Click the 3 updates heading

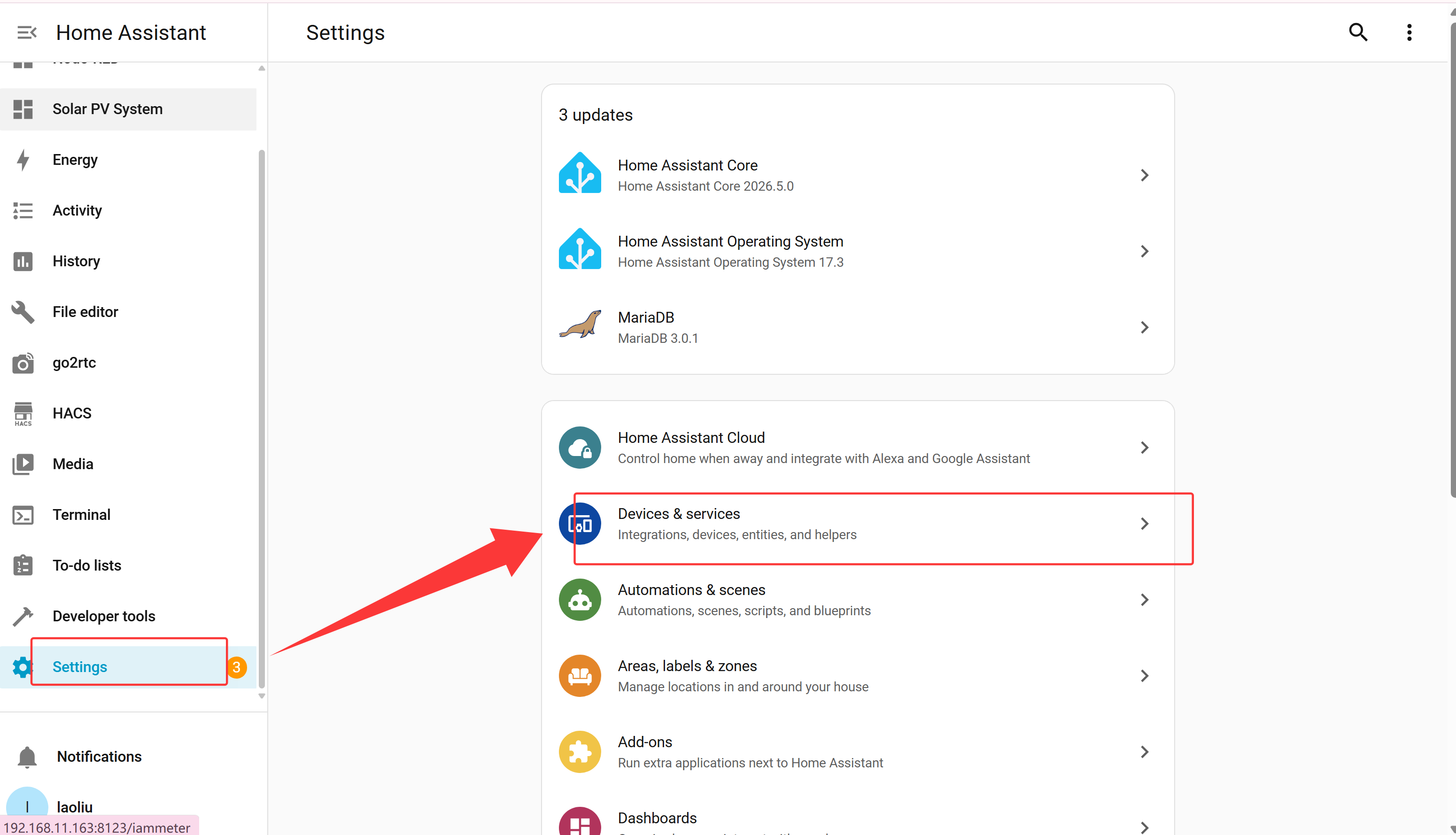tap(595, 115)
